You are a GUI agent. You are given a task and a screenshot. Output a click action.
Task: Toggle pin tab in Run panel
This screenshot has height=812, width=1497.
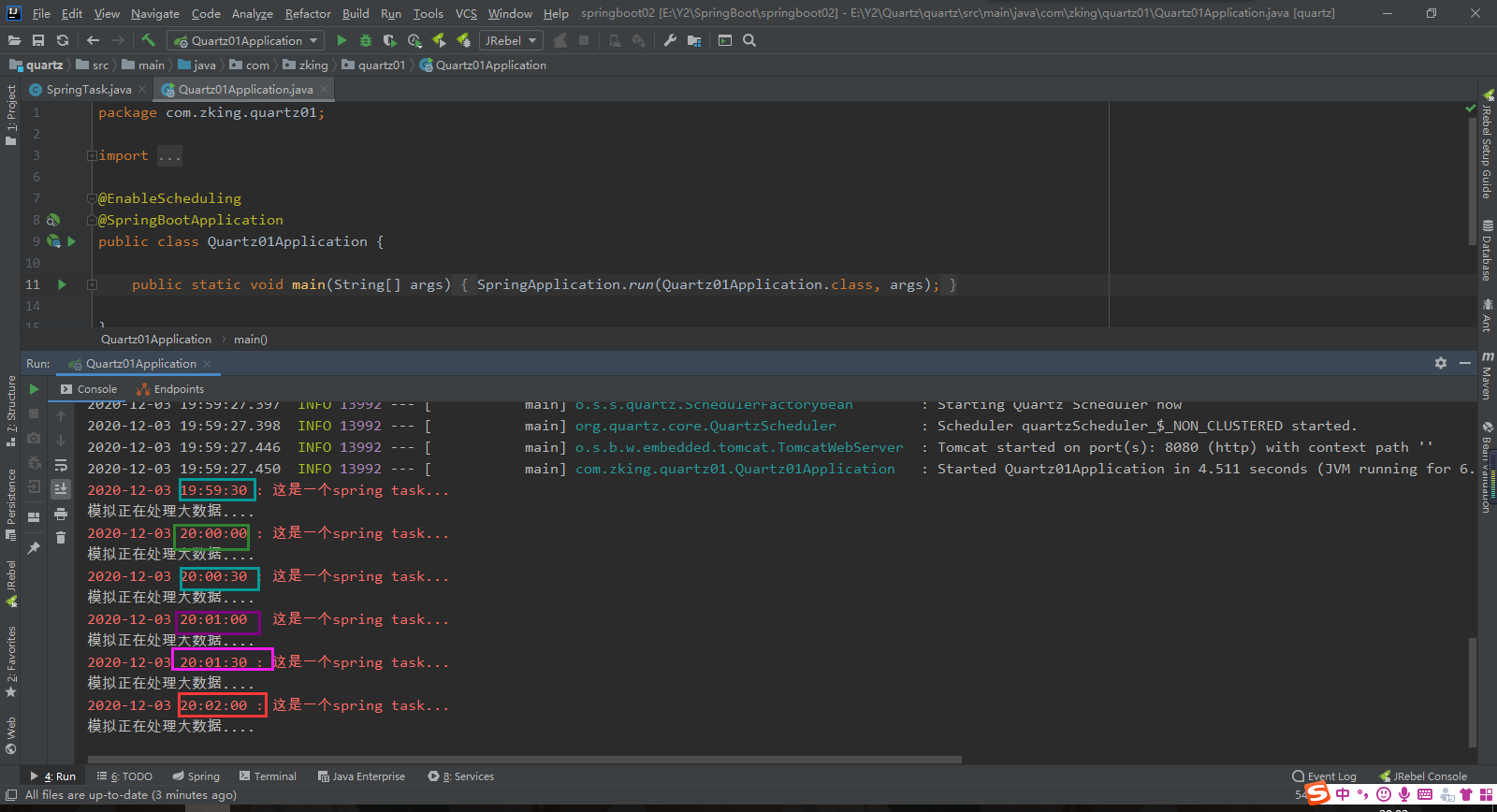(x=34, y=548)
